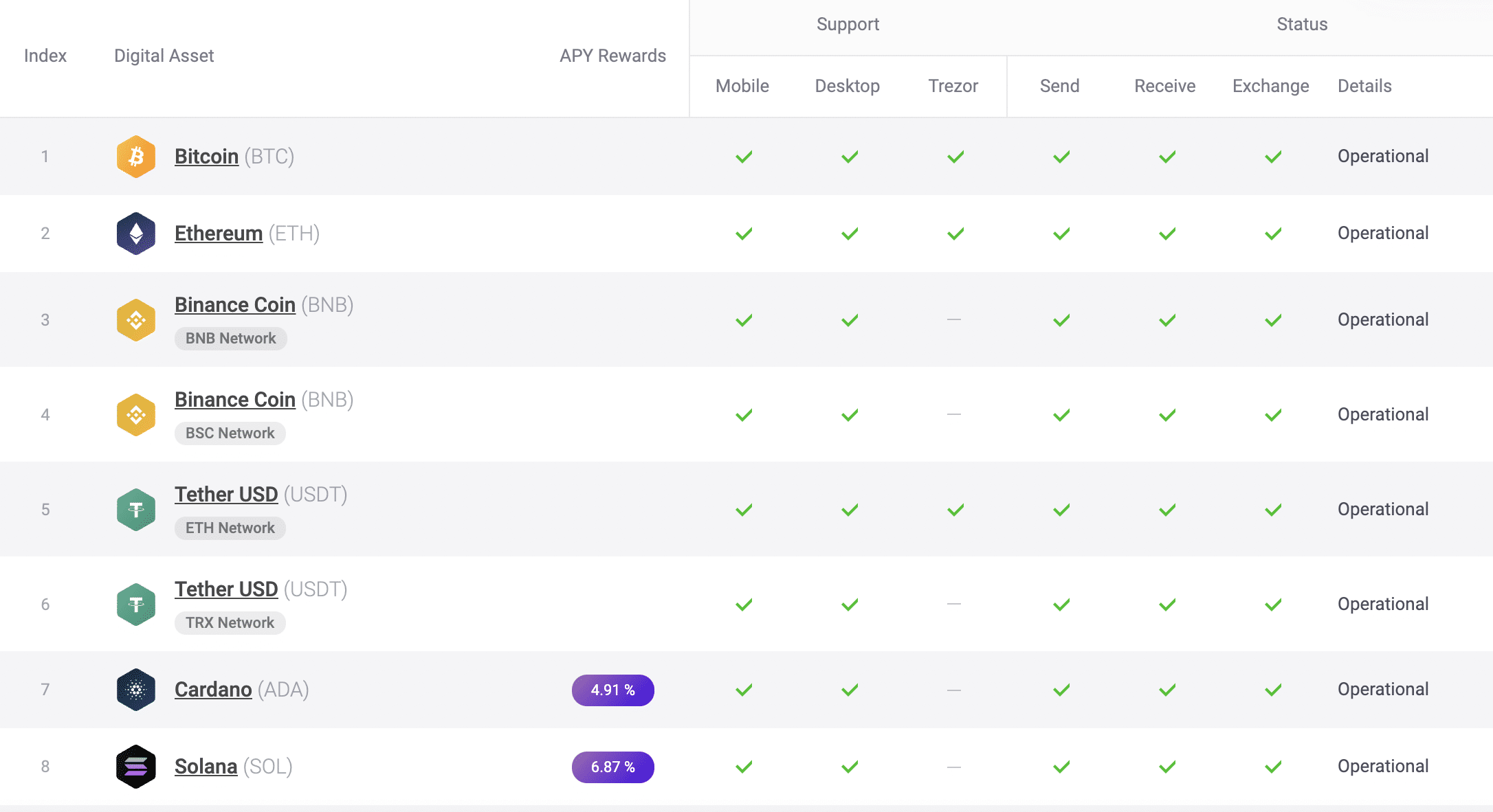The height and width of the screenshot is (812, 1493).
Task: Open Tether USD link above TRX Network
Action: 226,589
